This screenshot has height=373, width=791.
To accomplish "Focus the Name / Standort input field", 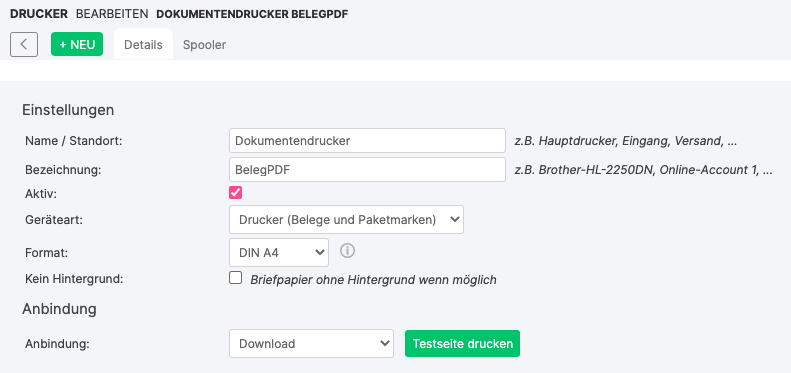I will [x=367, y=140].
